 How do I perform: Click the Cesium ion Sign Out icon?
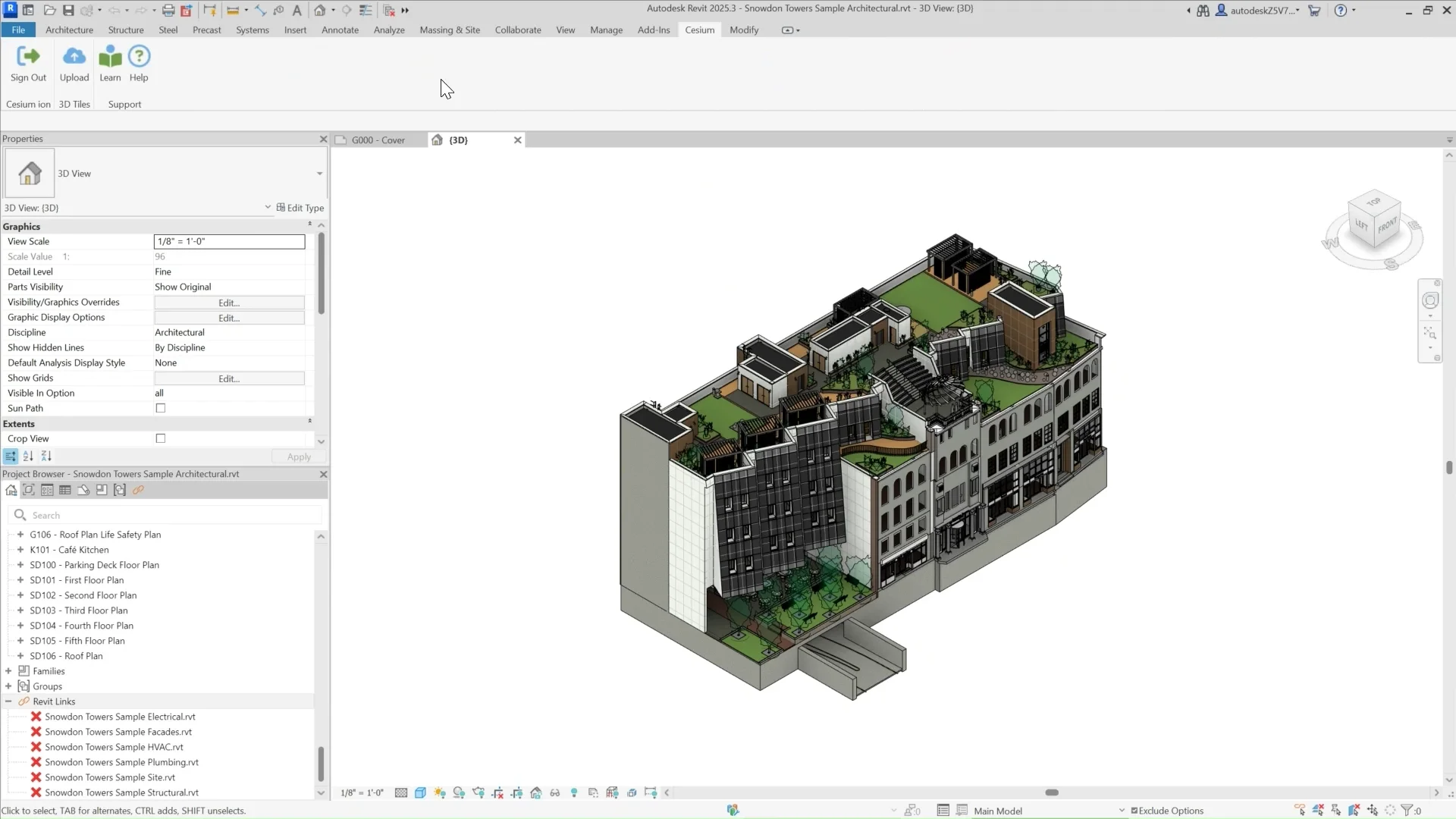[x=28, y=57]
